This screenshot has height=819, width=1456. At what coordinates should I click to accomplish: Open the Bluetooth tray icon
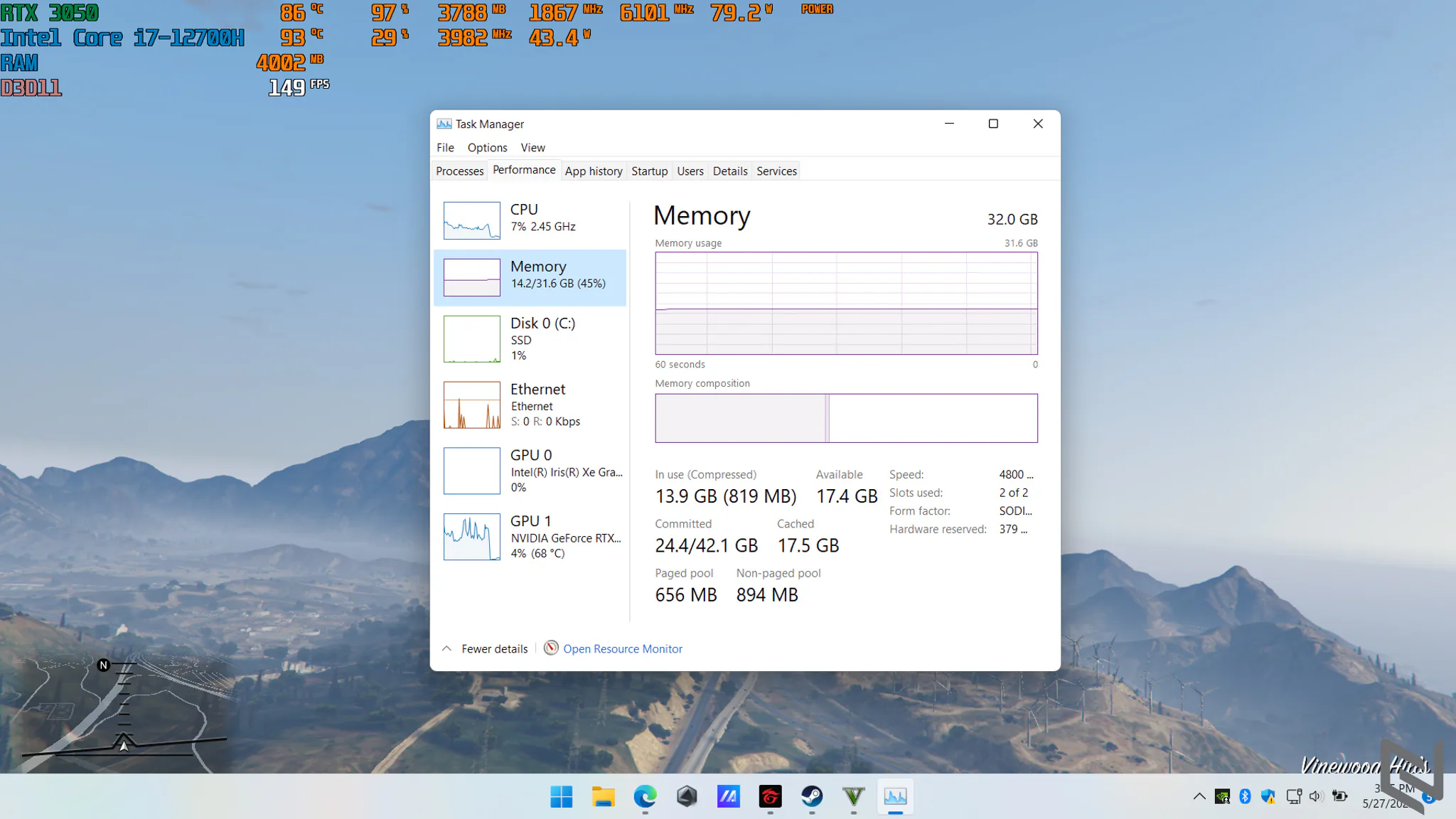[x=1245, y=796]
